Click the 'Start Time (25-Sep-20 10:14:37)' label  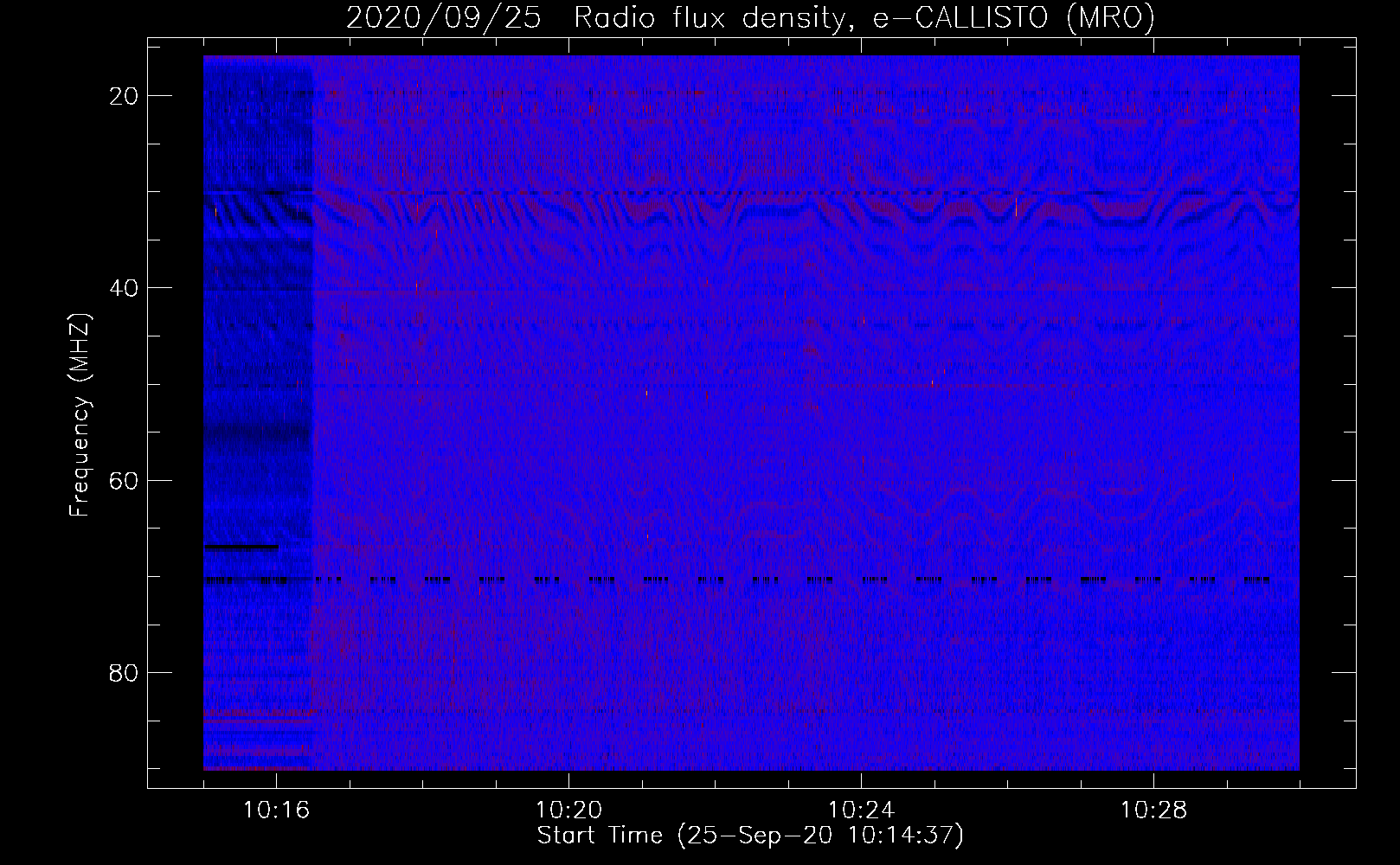pos(750,836)
